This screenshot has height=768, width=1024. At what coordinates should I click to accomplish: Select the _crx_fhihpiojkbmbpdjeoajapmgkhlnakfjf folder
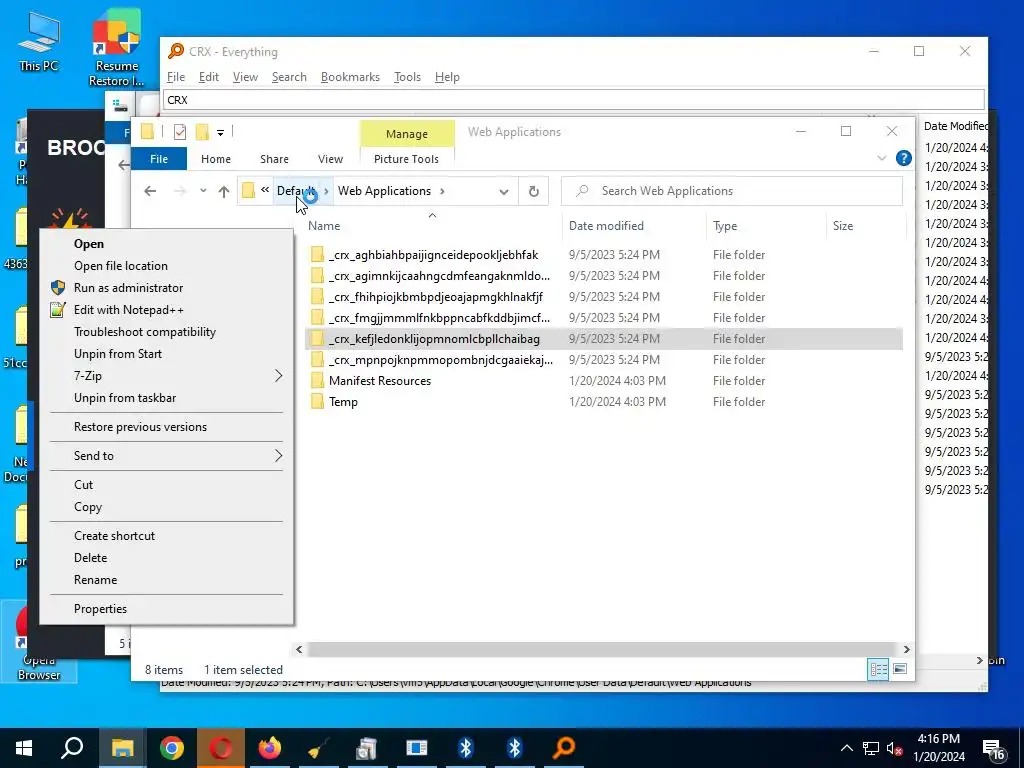[x=603, y=296]
